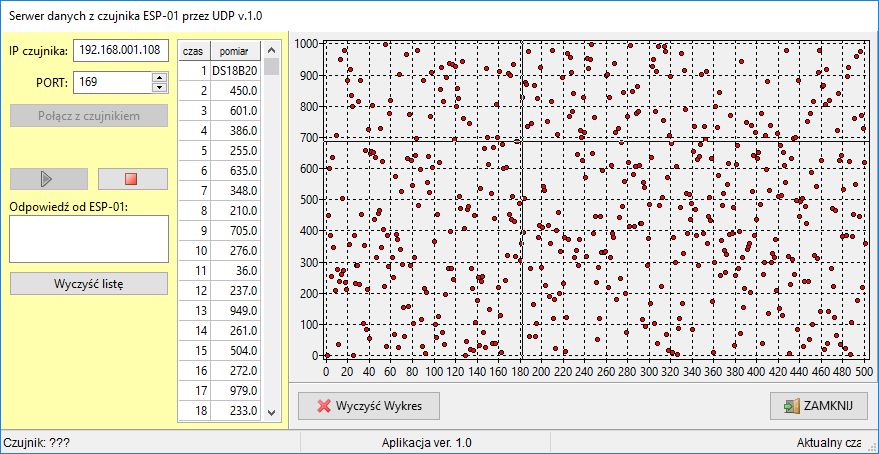Select the 255.0 measurement cell

tap(235, 151)
